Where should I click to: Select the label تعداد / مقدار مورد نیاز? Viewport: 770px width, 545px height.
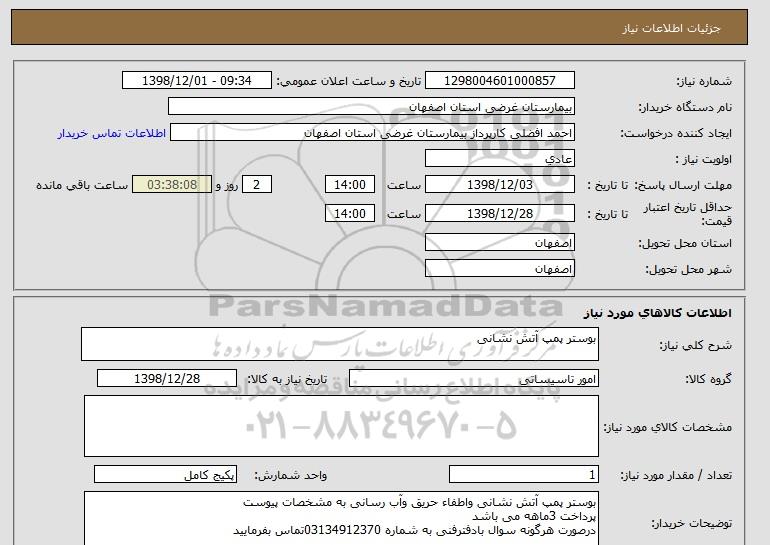coord(676,475)
